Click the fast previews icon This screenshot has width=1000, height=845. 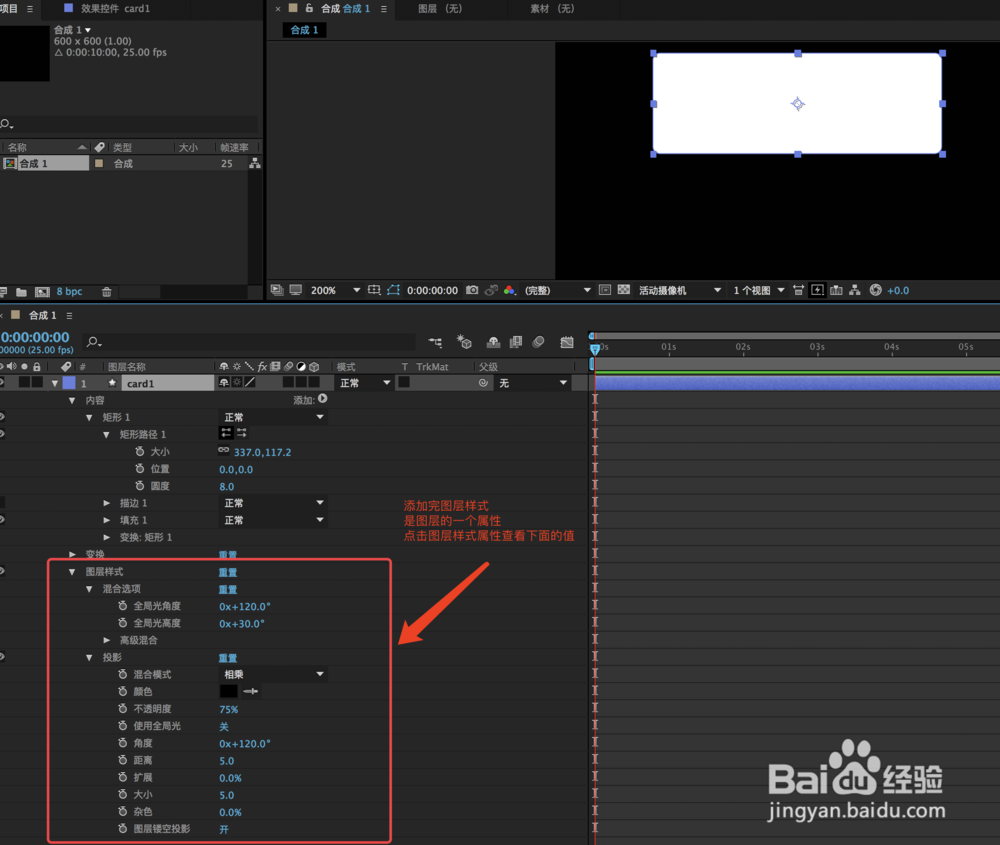817,290
